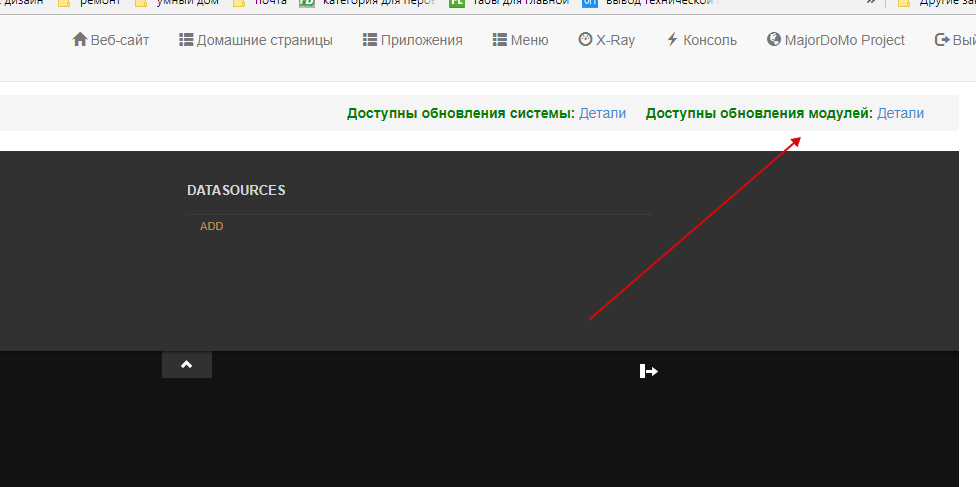The height and width of the screenshot is (487, 976).
Task: Click the Доступны обновления модулей text
Action: point(759,113)
